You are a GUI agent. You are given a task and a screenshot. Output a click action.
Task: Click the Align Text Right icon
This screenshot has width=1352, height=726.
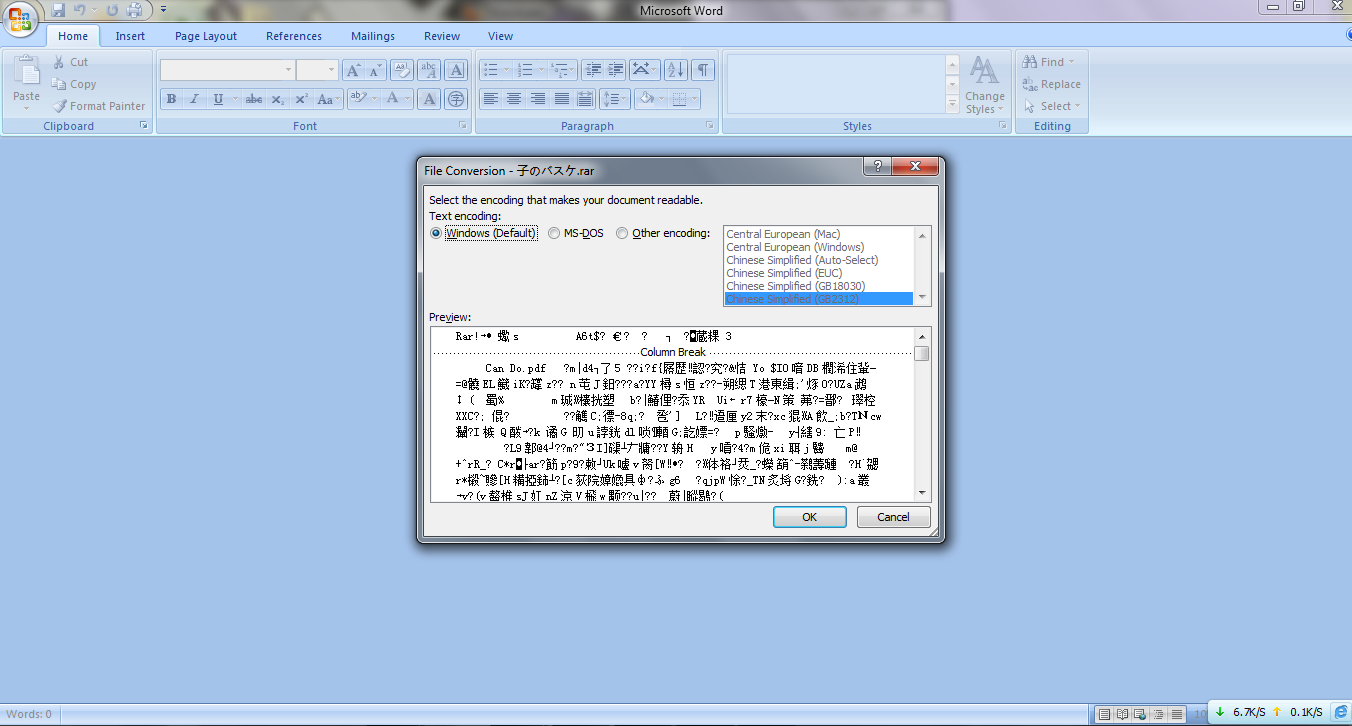538,99
